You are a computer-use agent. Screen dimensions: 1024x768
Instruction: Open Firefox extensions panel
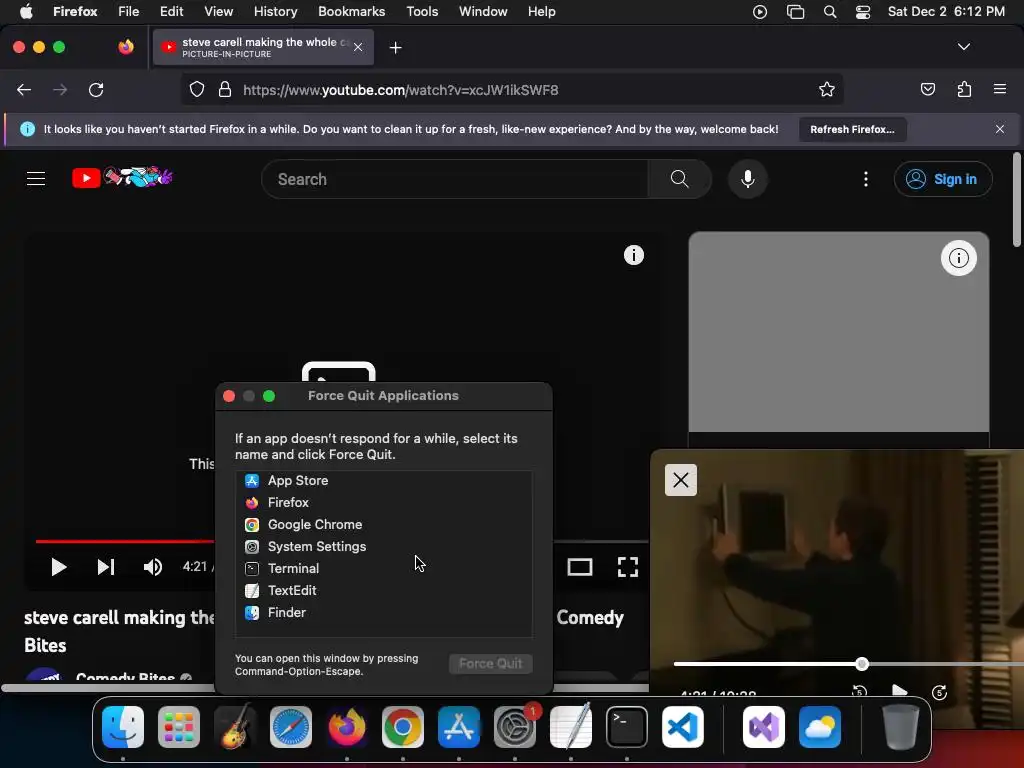[964, 89]
